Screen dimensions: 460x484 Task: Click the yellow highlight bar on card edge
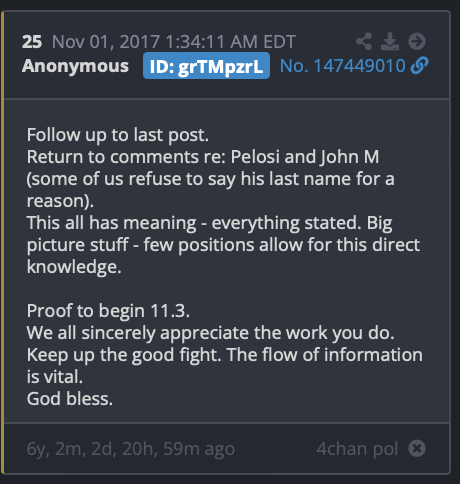pyautogui.click(x=3, y=242)
